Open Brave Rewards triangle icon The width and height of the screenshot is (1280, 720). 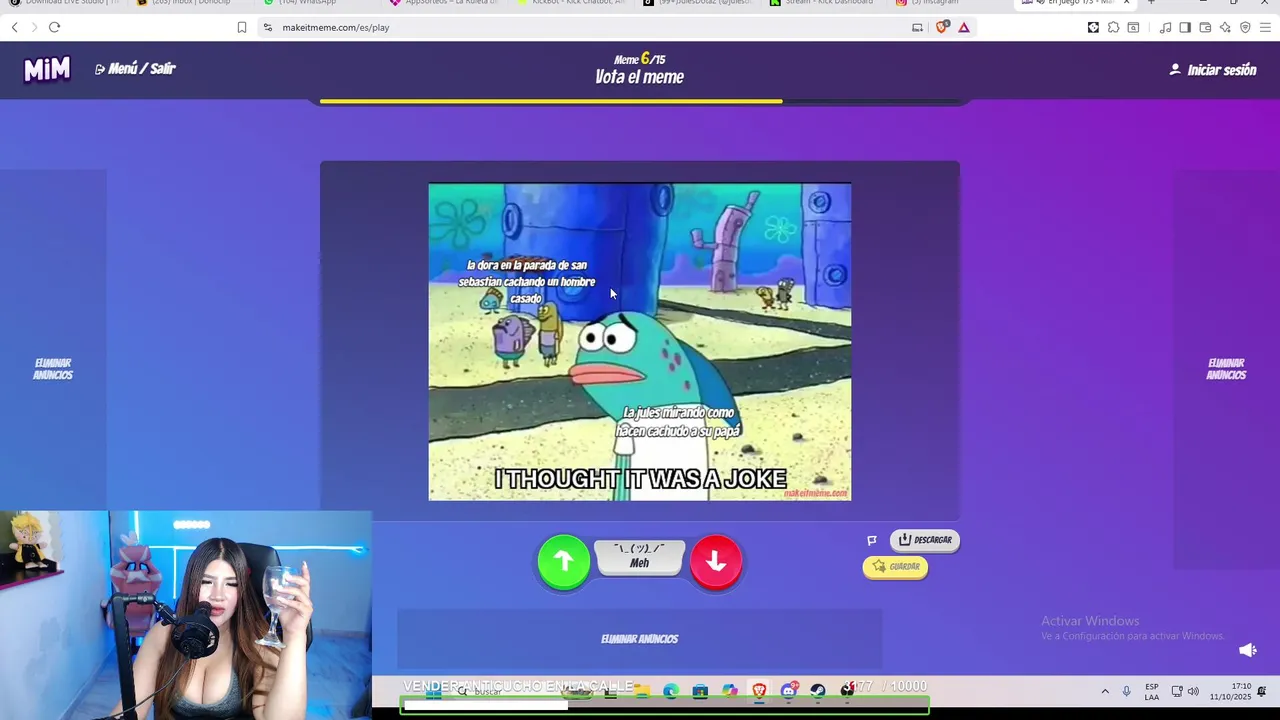tap(964, 27)
